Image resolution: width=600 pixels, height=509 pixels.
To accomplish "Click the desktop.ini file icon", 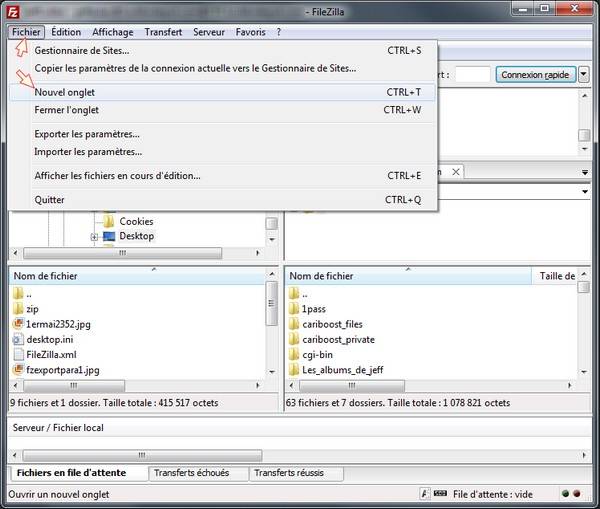I will coord(18,339).
